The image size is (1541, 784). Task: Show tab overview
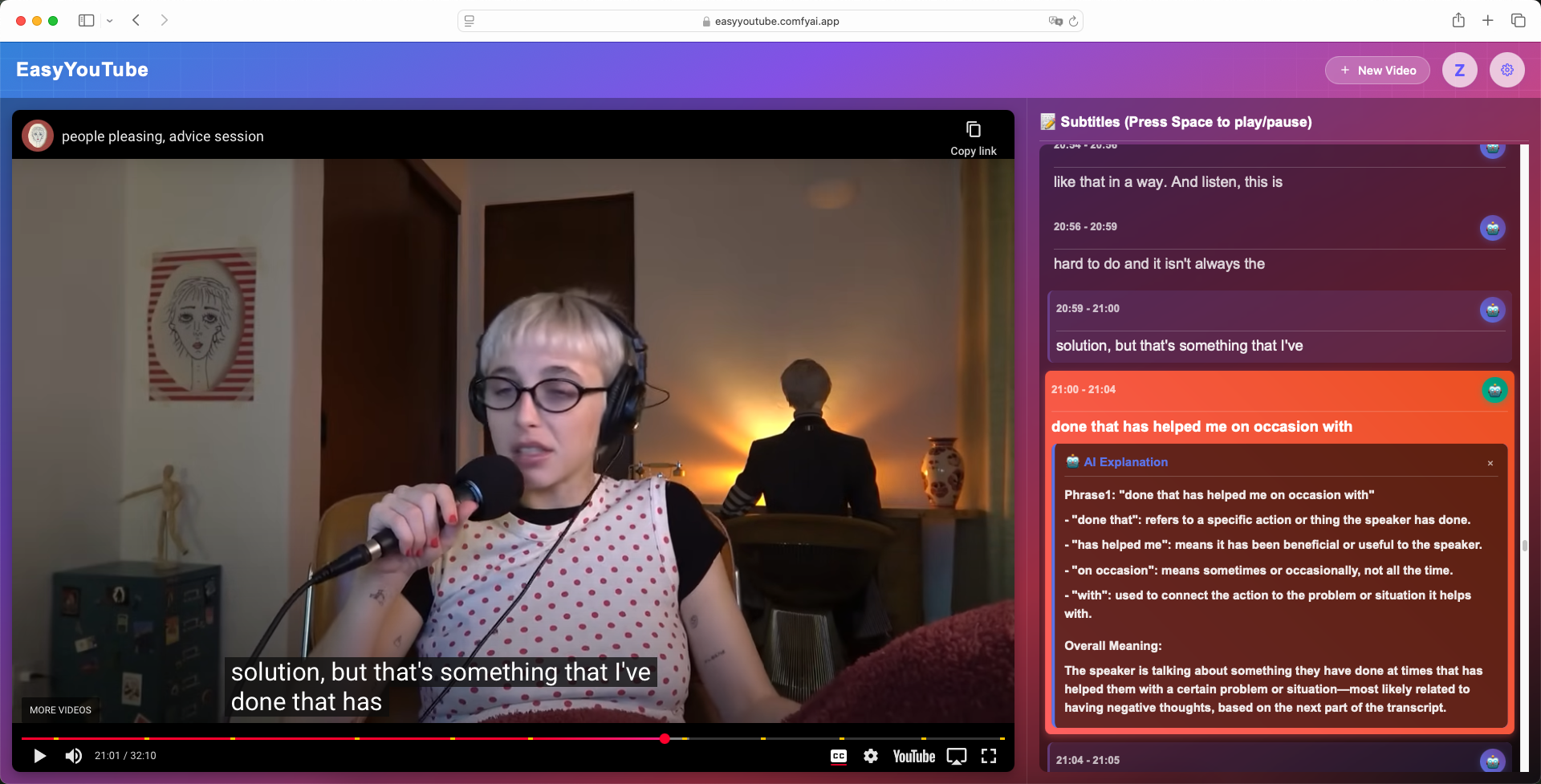pos(1518,20)
